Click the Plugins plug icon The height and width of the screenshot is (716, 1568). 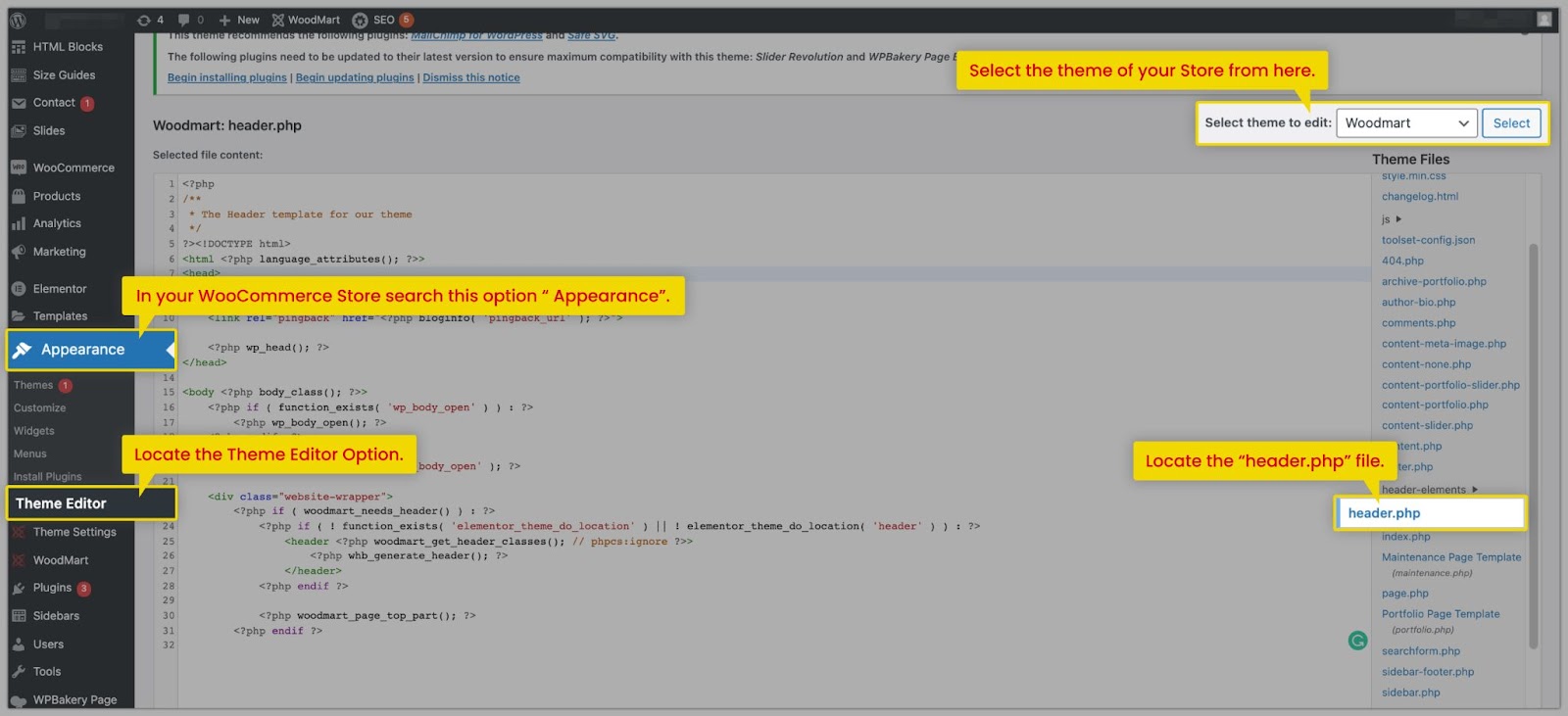pos(19,588)
